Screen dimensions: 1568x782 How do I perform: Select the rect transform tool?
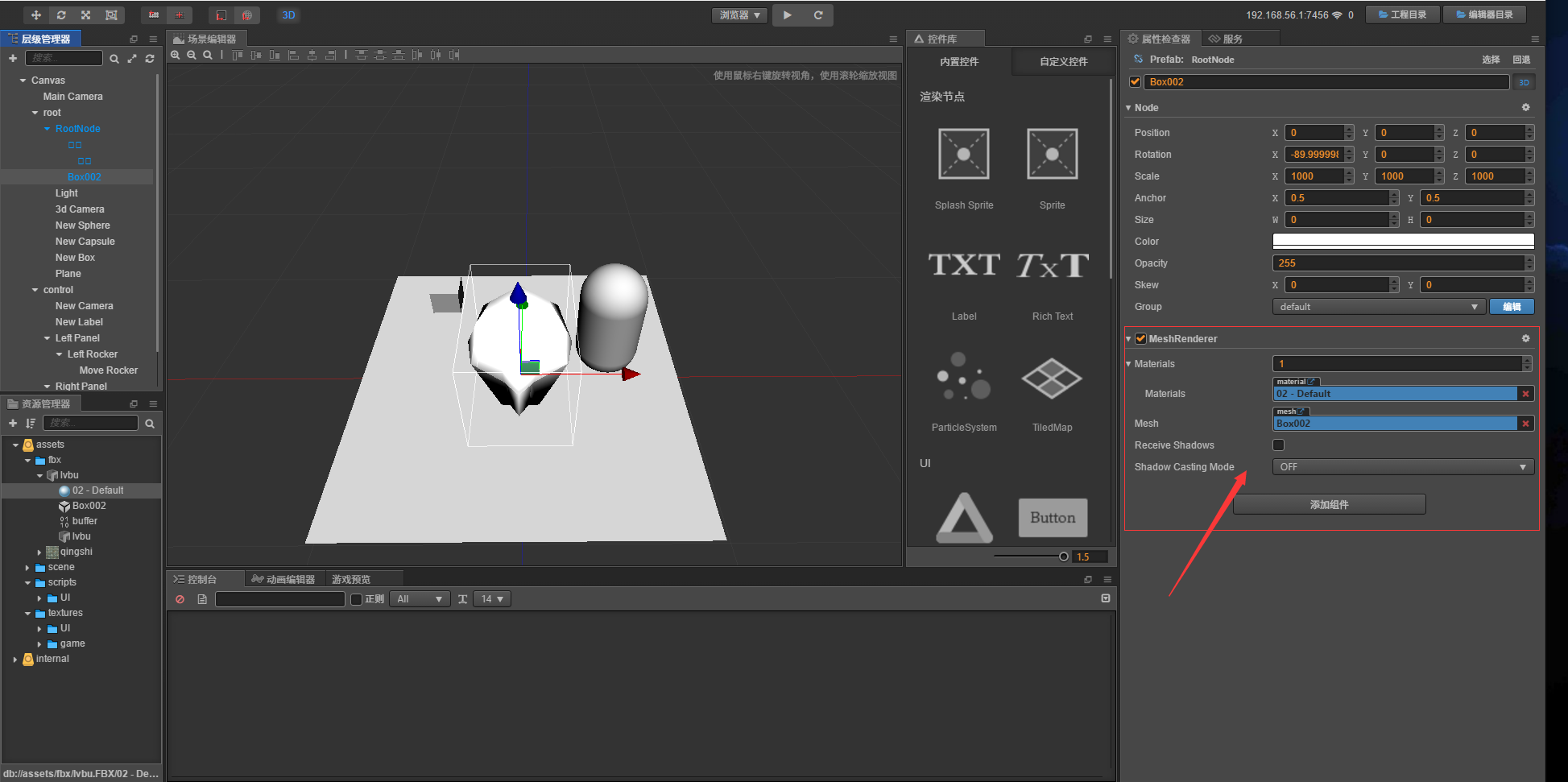tap(111, 15)
